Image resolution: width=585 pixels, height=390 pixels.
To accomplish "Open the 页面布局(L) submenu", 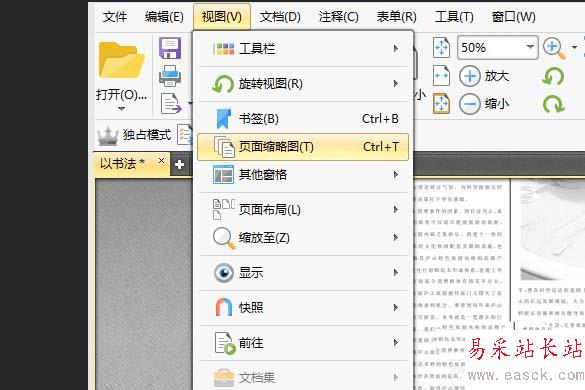I will pyautogui.click(x=303, y=210).
